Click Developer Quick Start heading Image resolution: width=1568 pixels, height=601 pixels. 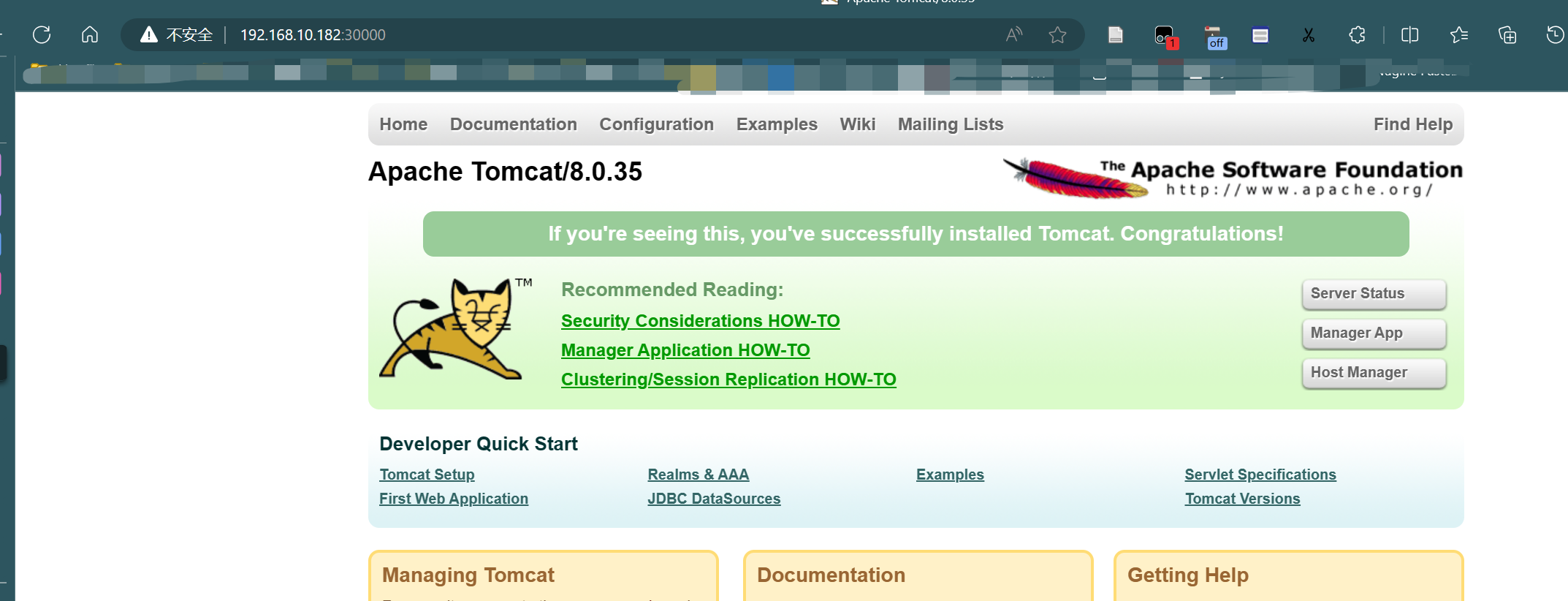479,444
